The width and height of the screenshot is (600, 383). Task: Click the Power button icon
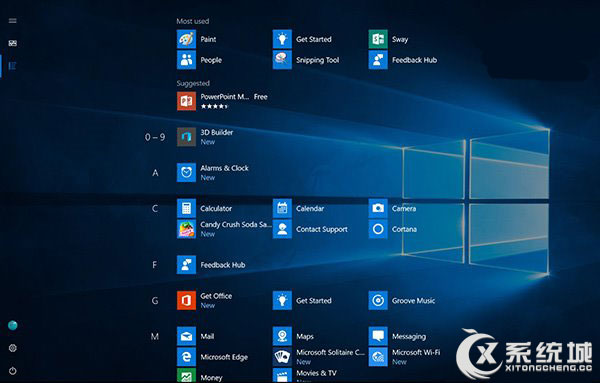(13, 370)
